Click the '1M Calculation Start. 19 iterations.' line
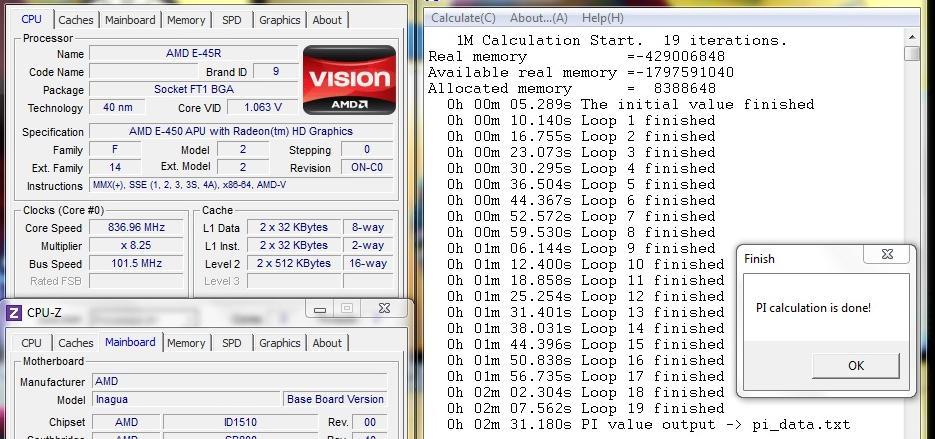 coord(621,41)
